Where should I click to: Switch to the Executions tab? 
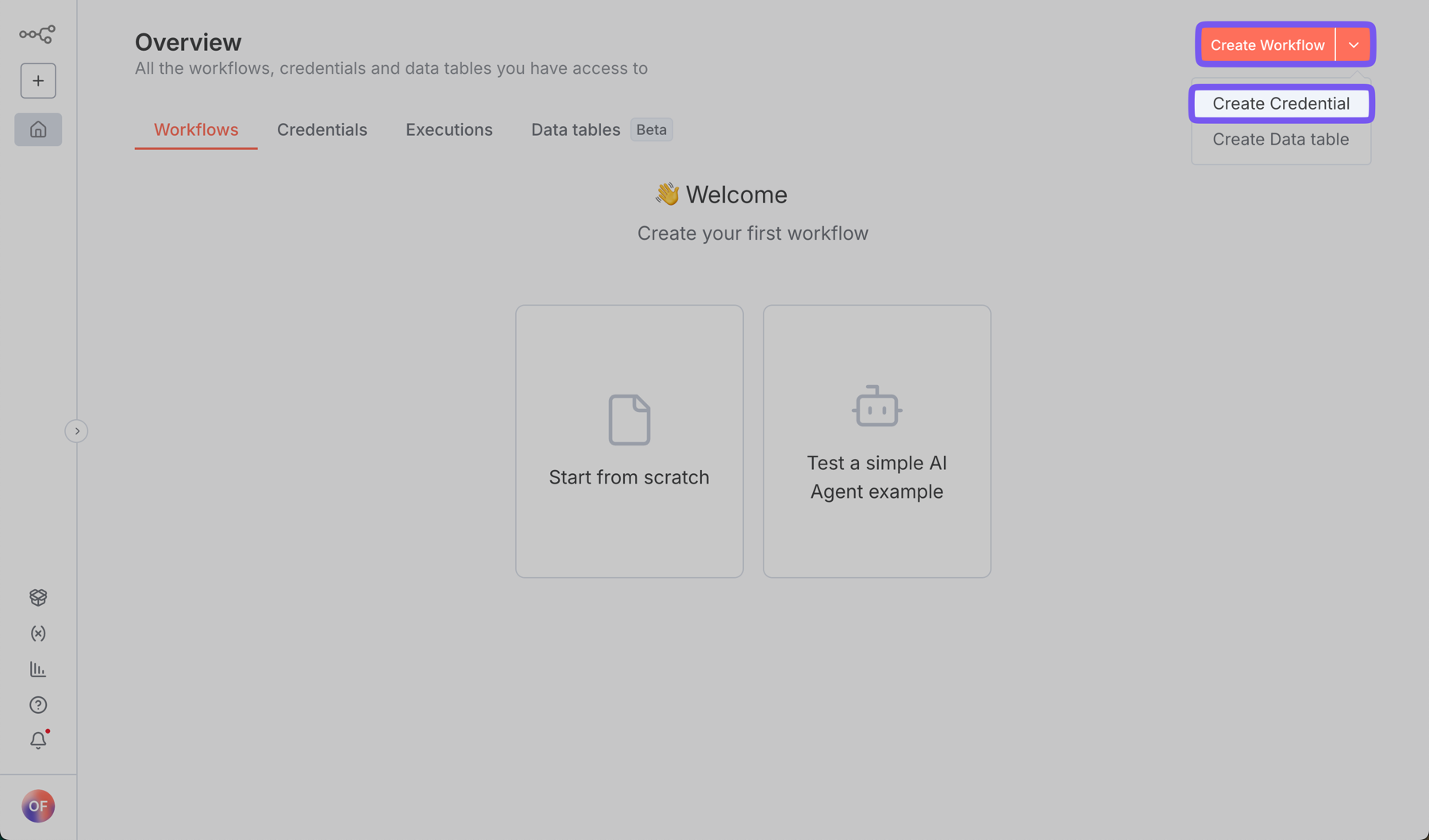point(449,130)
